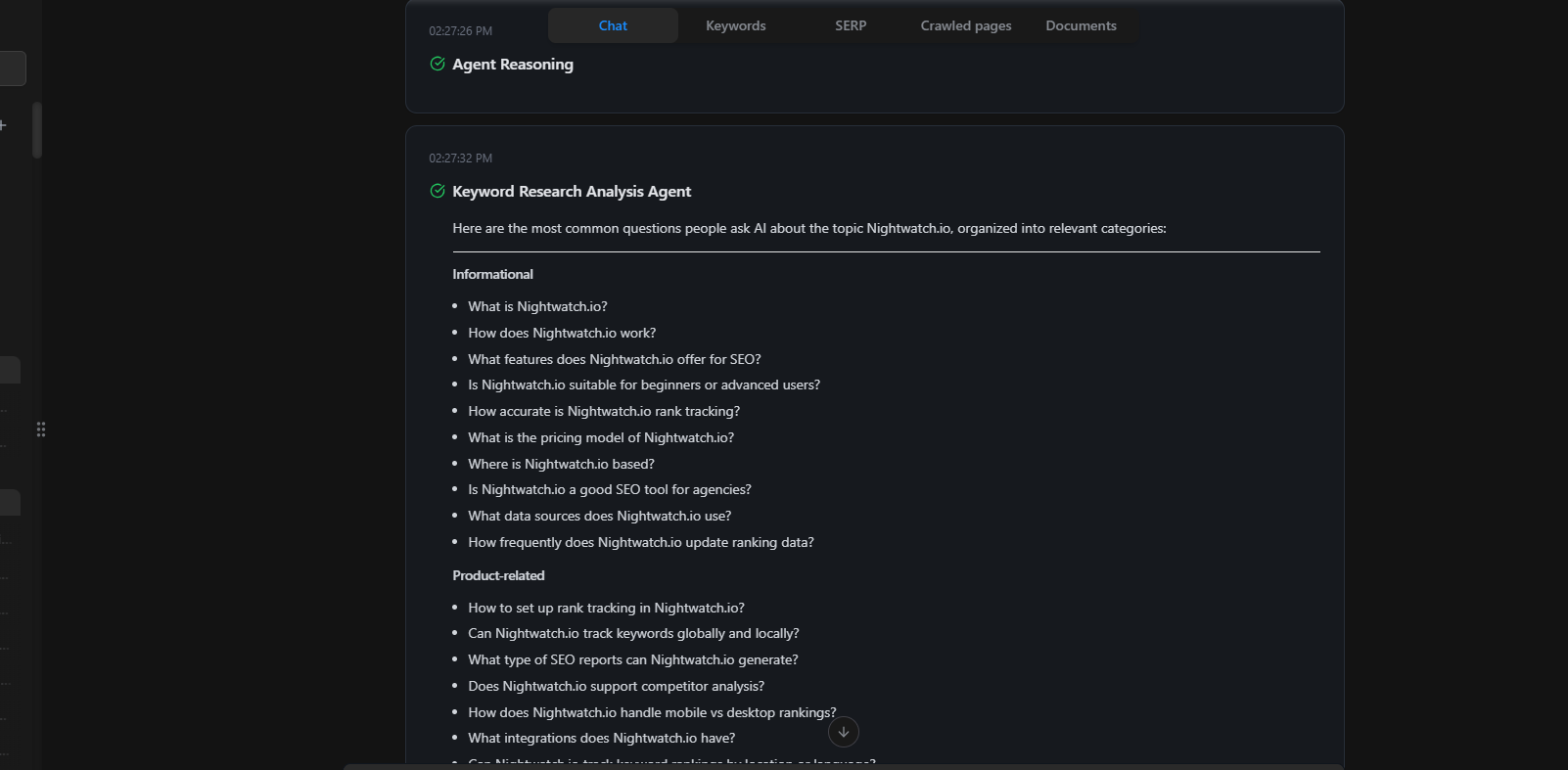
Task: Click the circular scroll-down arrow button
Action: [843, 732]
